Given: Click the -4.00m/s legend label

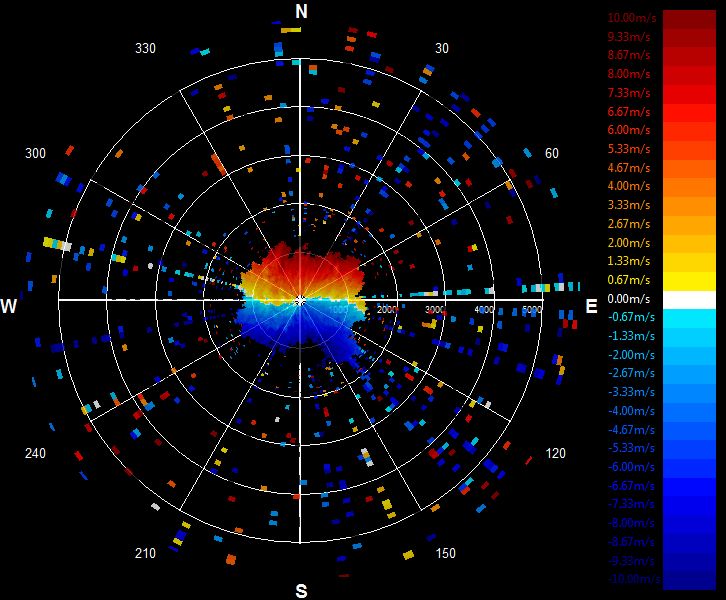Looking at the screenshot, I should [x=632, y=411].
